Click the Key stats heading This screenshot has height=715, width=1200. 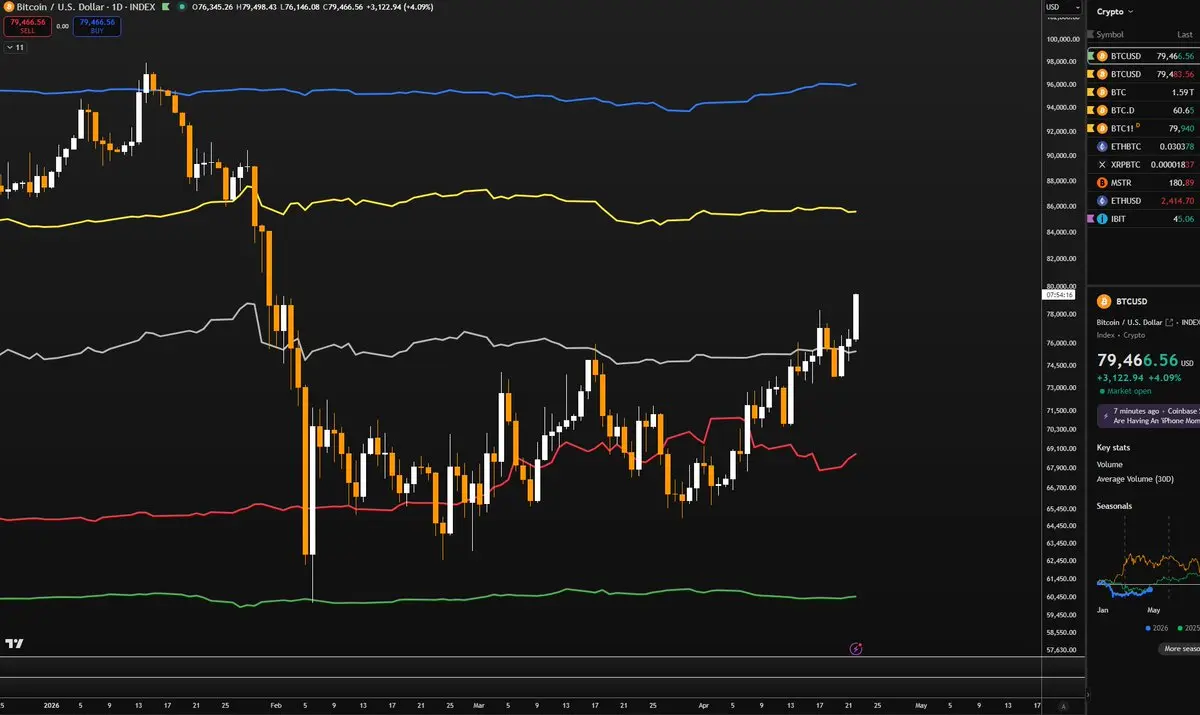point(1113,448)
